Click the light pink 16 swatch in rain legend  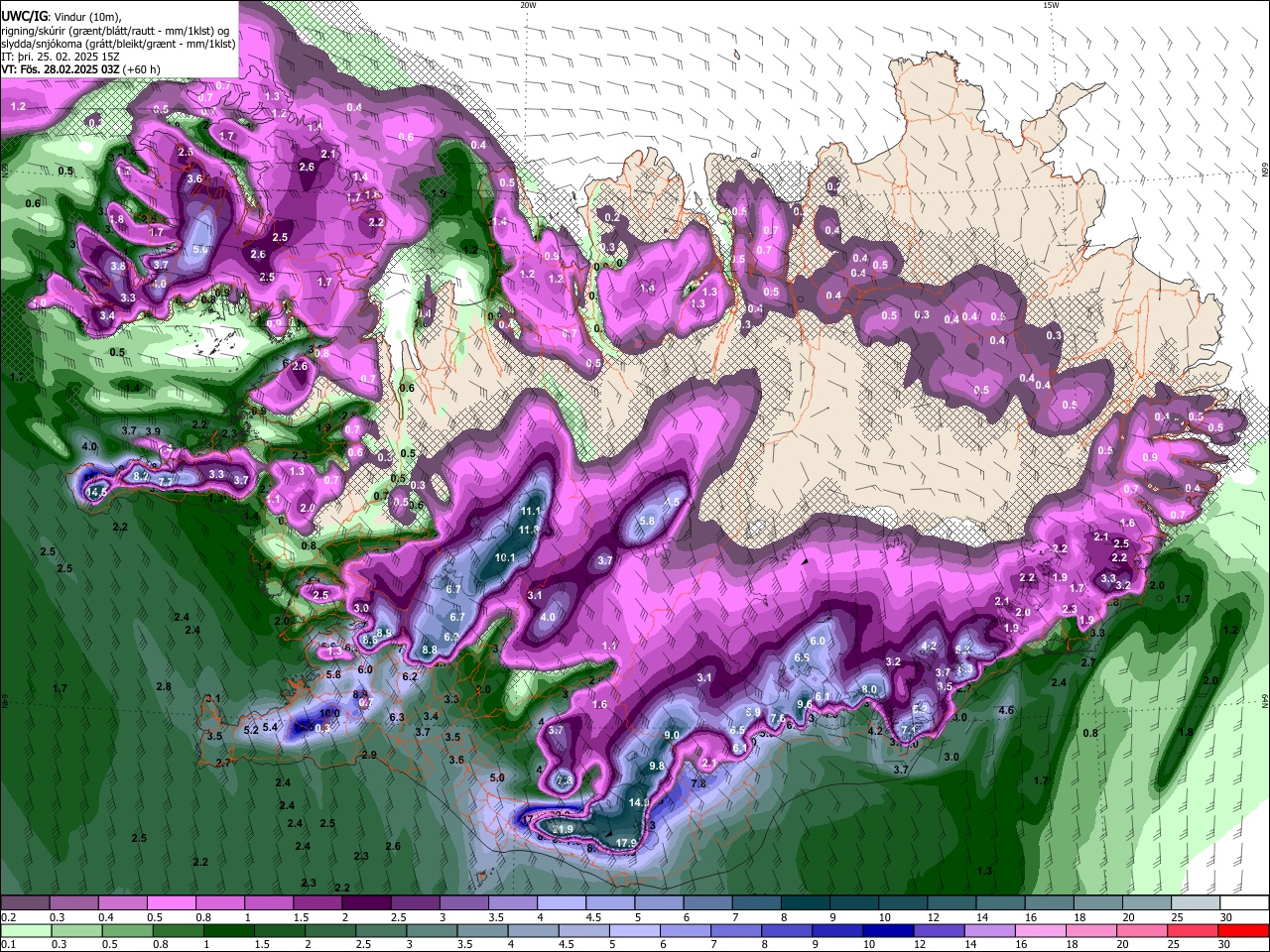pyautogui.click(x=1040, y=931)
